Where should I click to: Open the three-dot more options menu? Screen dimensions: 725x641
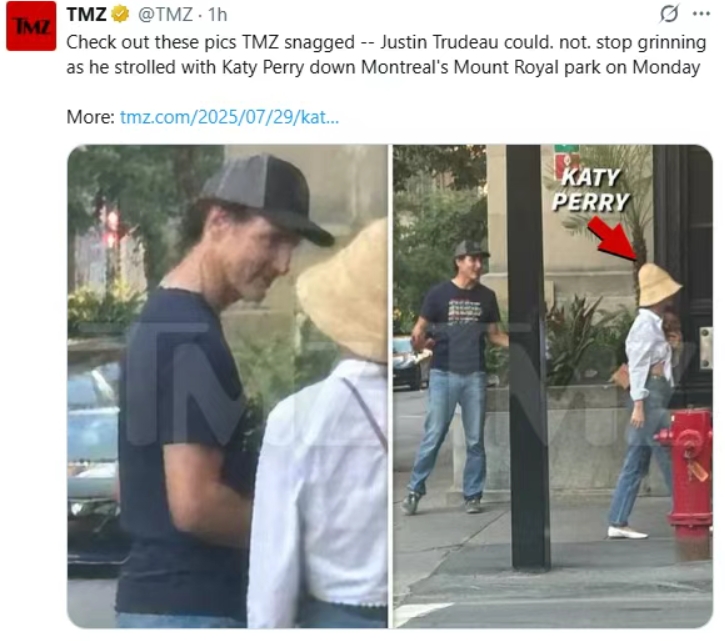tap(701, 14)
